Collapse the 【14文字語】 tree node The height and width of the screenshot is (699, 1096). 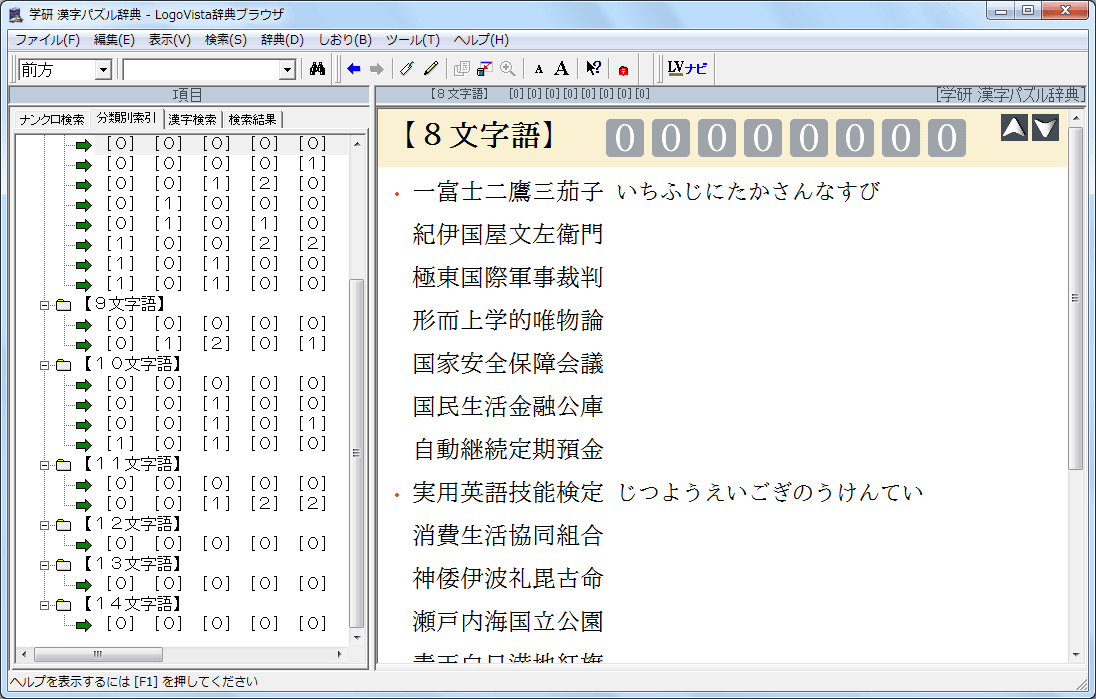click(x=44, y=605)
